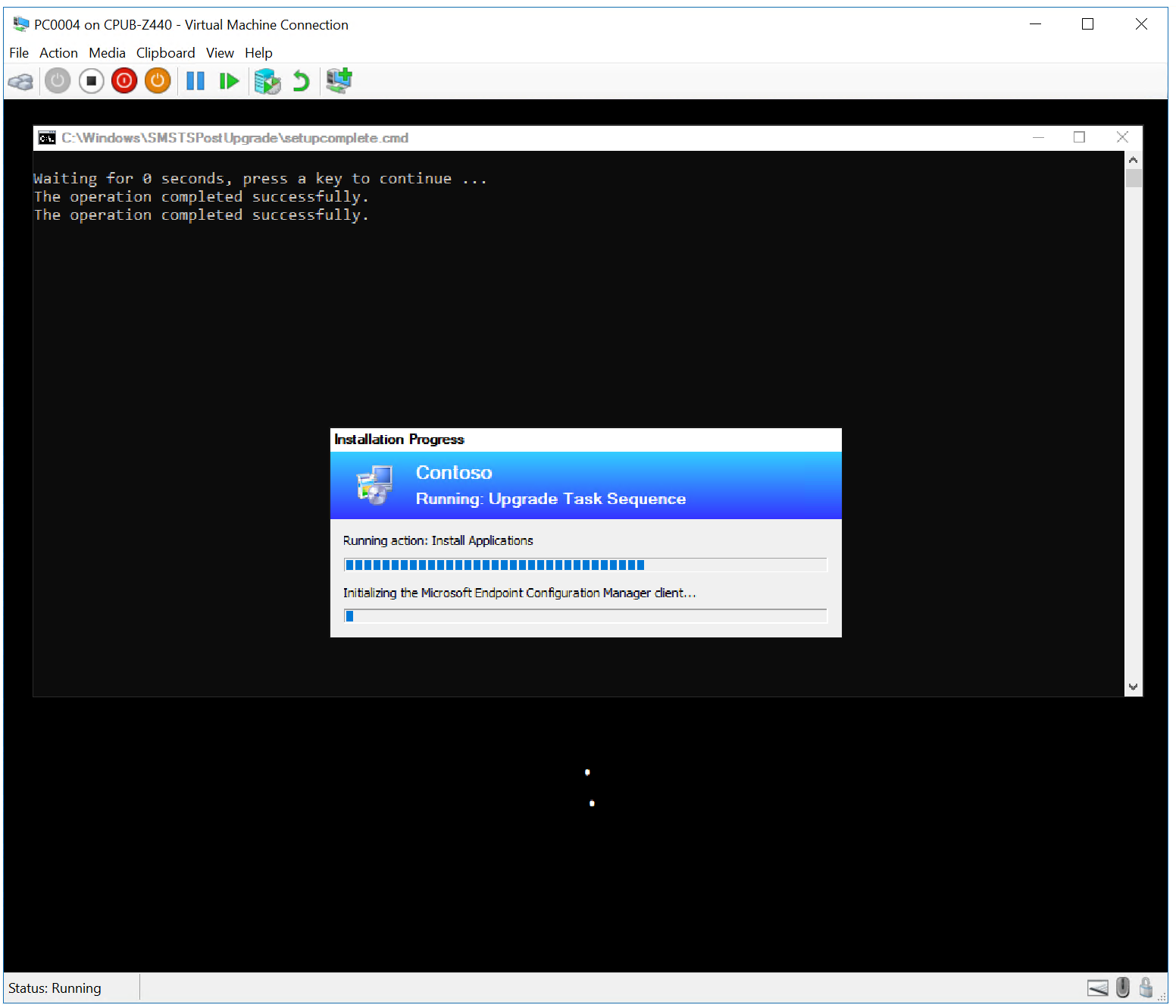
Task: Create a checkpoint of the VM
Action: pyautogui.click(x=267, y=80)
